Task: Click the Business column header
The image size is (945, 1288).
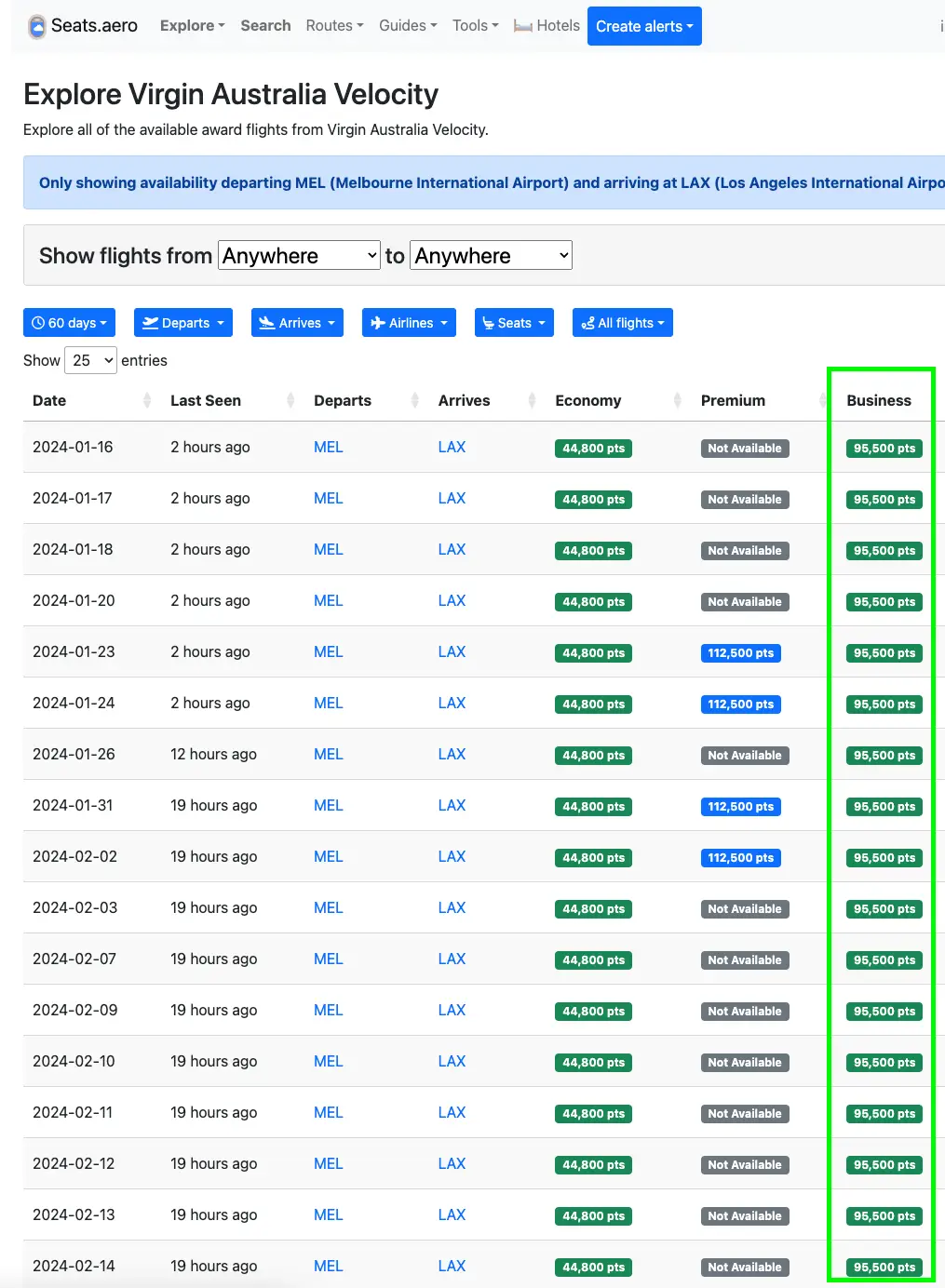Action: [879, 400]
